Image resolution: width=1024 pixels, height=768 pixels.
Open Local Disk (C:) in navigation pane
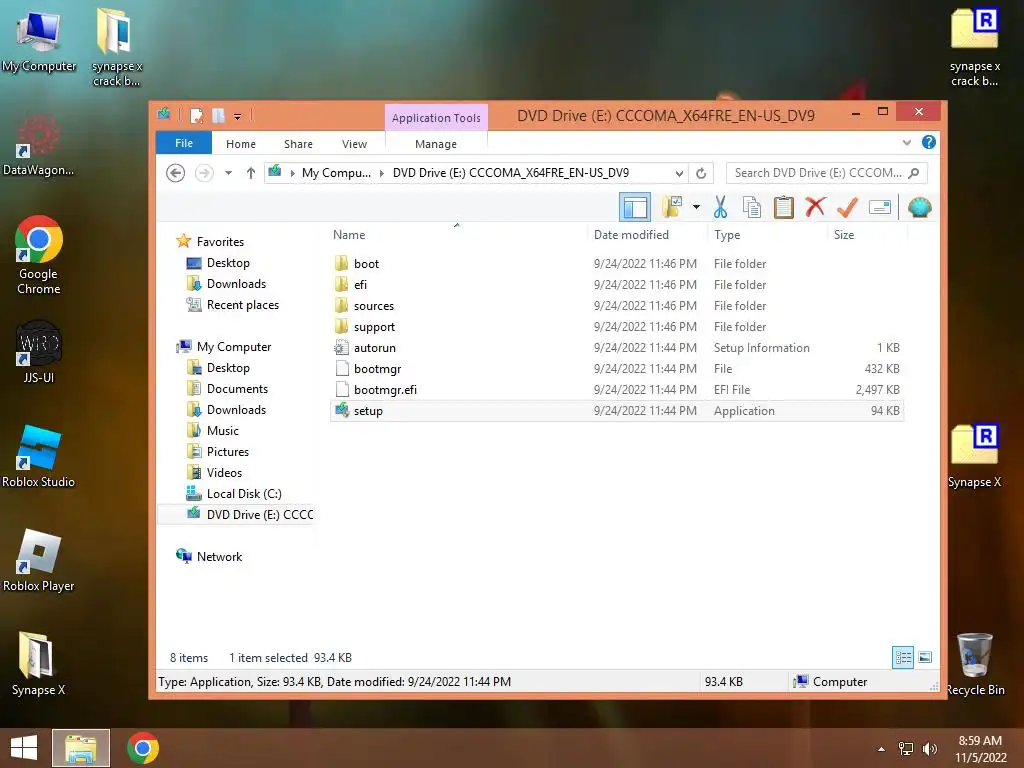pyautogui.click(x=244, y=494)
